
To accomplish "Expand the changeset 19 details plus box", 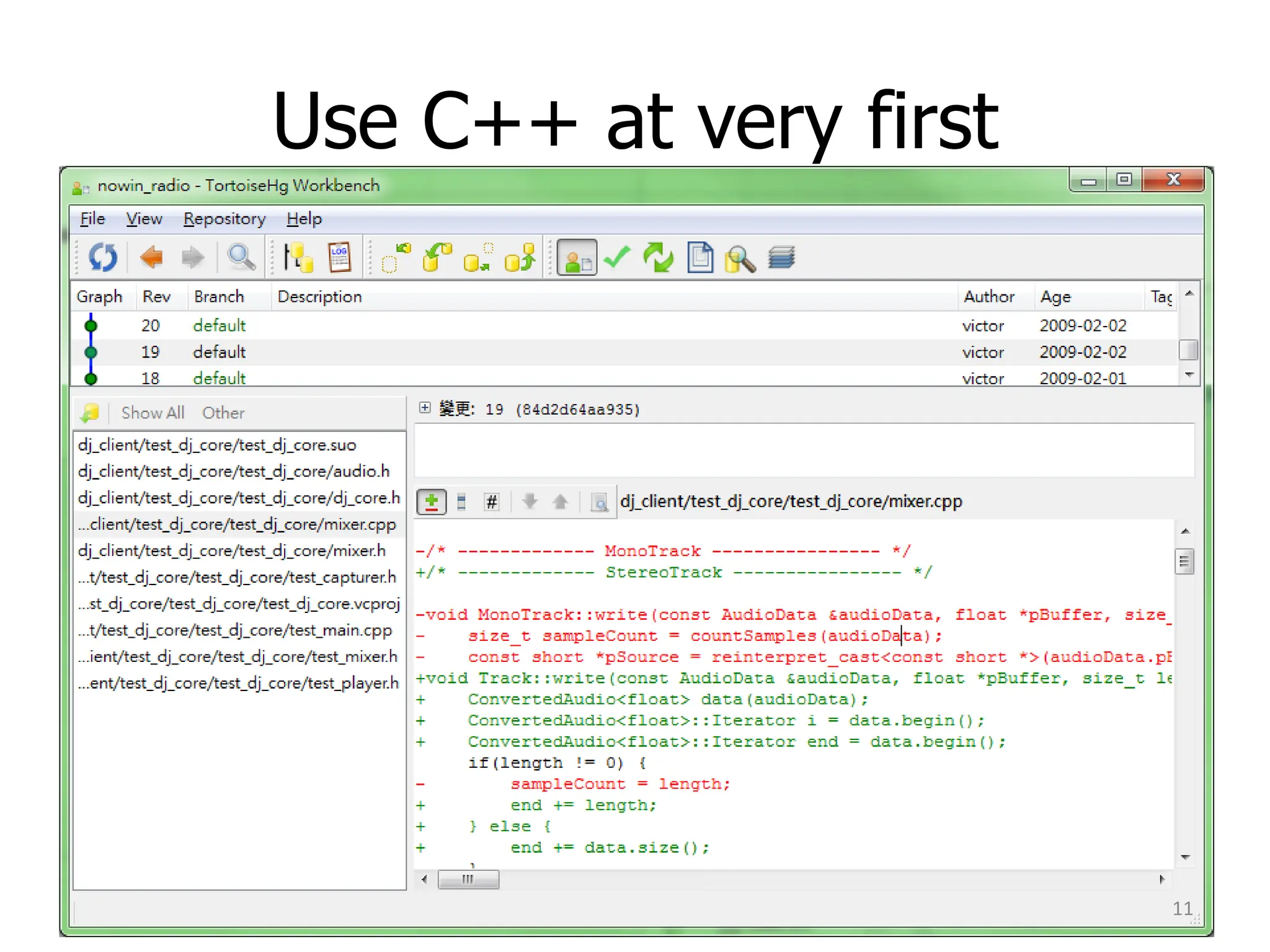I will point(425,408).
